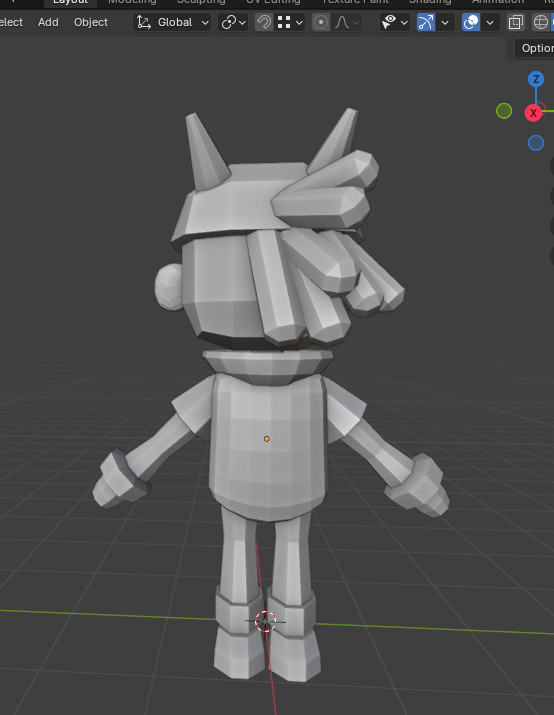Image resolution: width=554 pixels, height=715 pixels.
Task: Switch to the Sculpting workspace tab
Action: click(x=201, y=2)
